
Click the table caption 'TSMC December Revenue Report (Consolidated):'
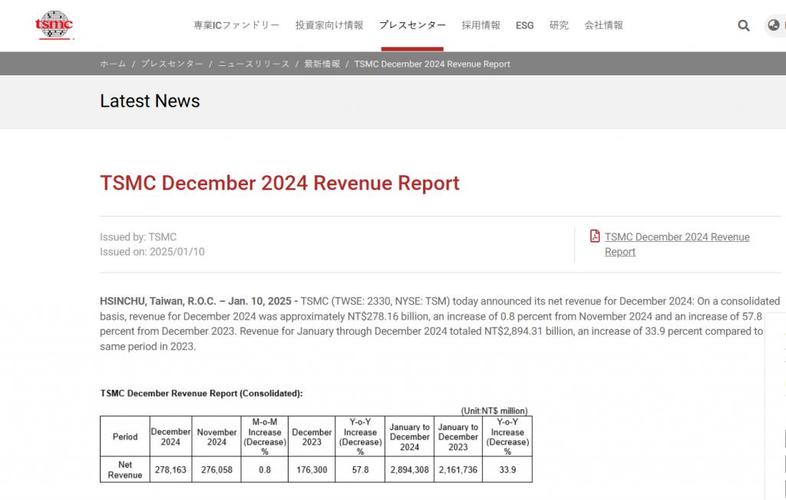pyautogui.click(x=201, y=393)
